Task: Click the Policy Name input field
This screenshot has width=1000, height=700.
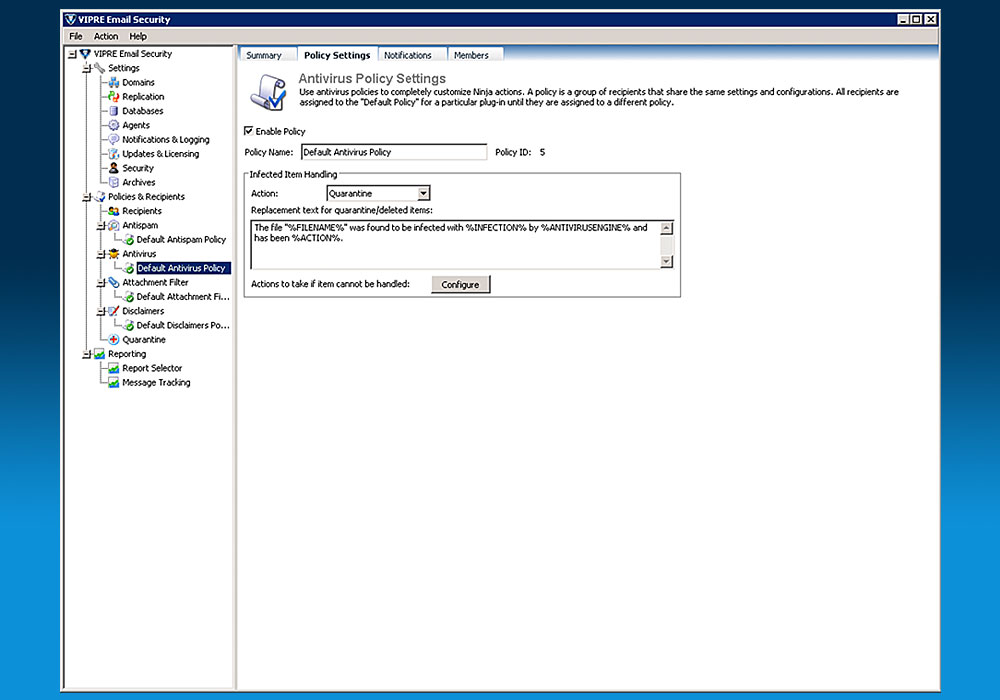Action: pyautogui.click(x=393, y=152)
